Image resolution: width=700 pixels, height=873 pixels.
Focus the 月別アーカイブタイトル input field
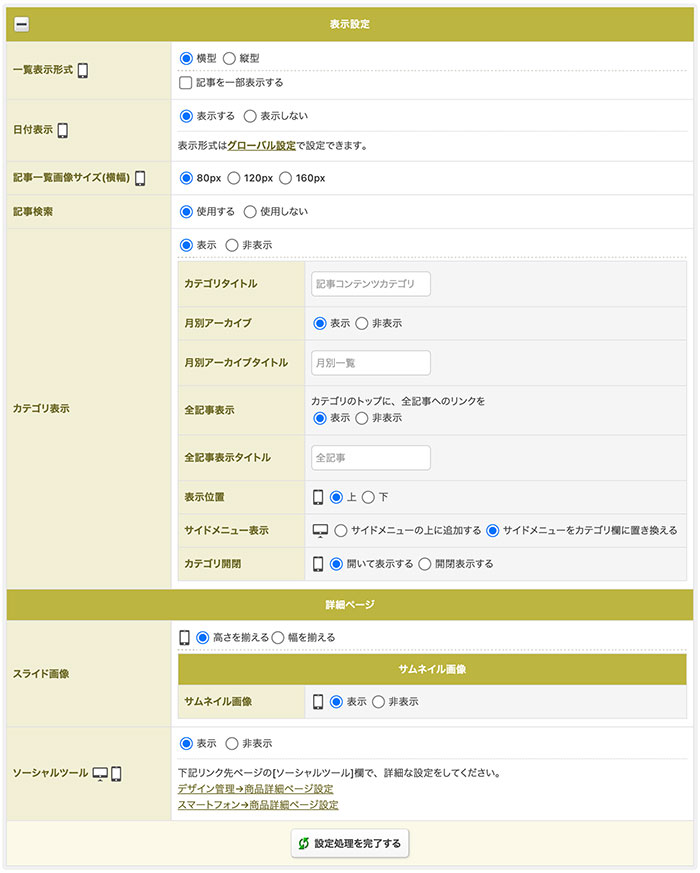370,362
